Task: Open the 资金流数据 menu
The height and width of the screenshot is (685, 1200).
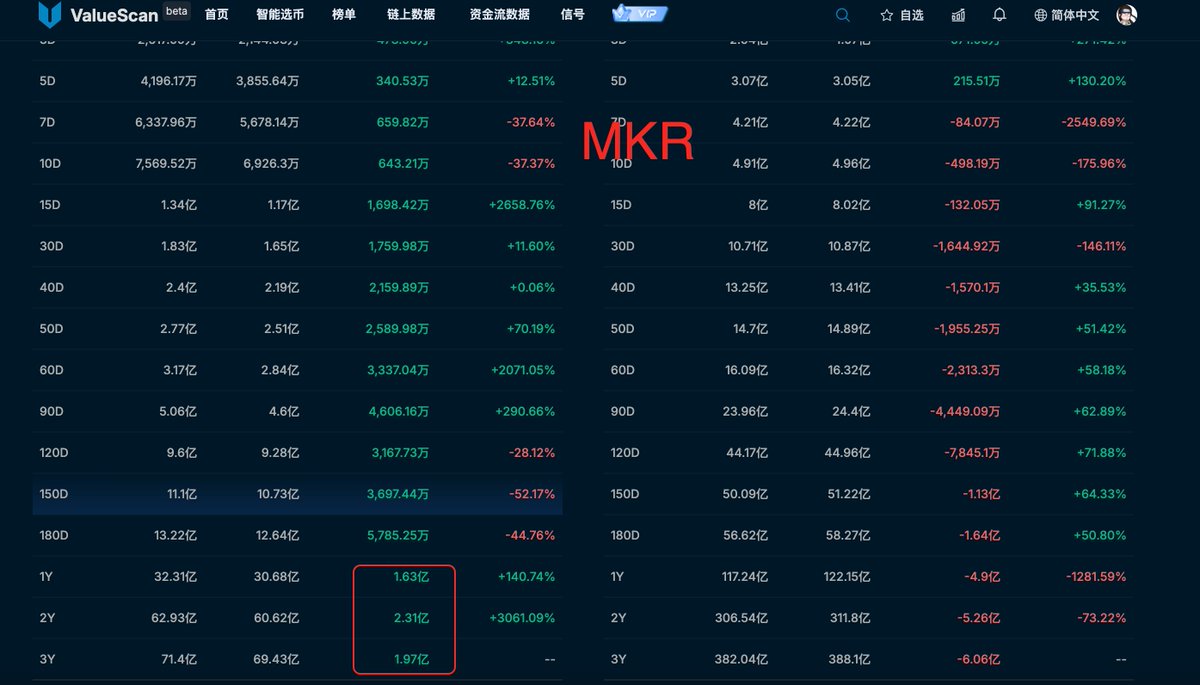Action: click(x=500, y=15)
